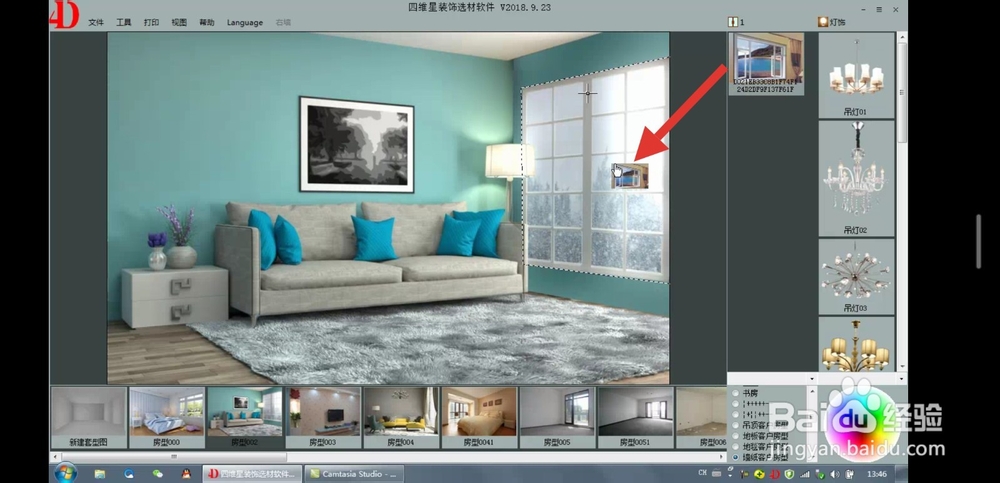
Task: Open the dropdown above the room type list
Action: click(812, 379)
